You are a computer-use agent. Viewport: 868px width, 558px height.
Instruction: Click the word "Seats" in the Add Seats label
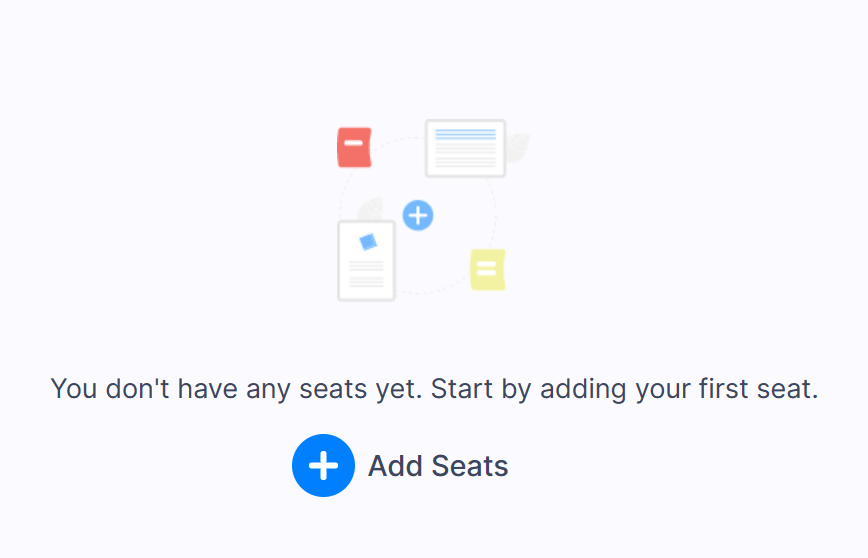click(x=469, y=466)
